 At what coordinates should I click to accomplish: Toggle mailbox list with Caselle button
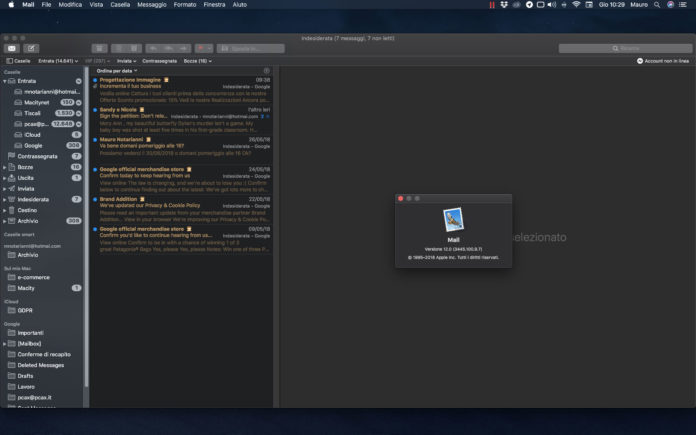[18, 61]
